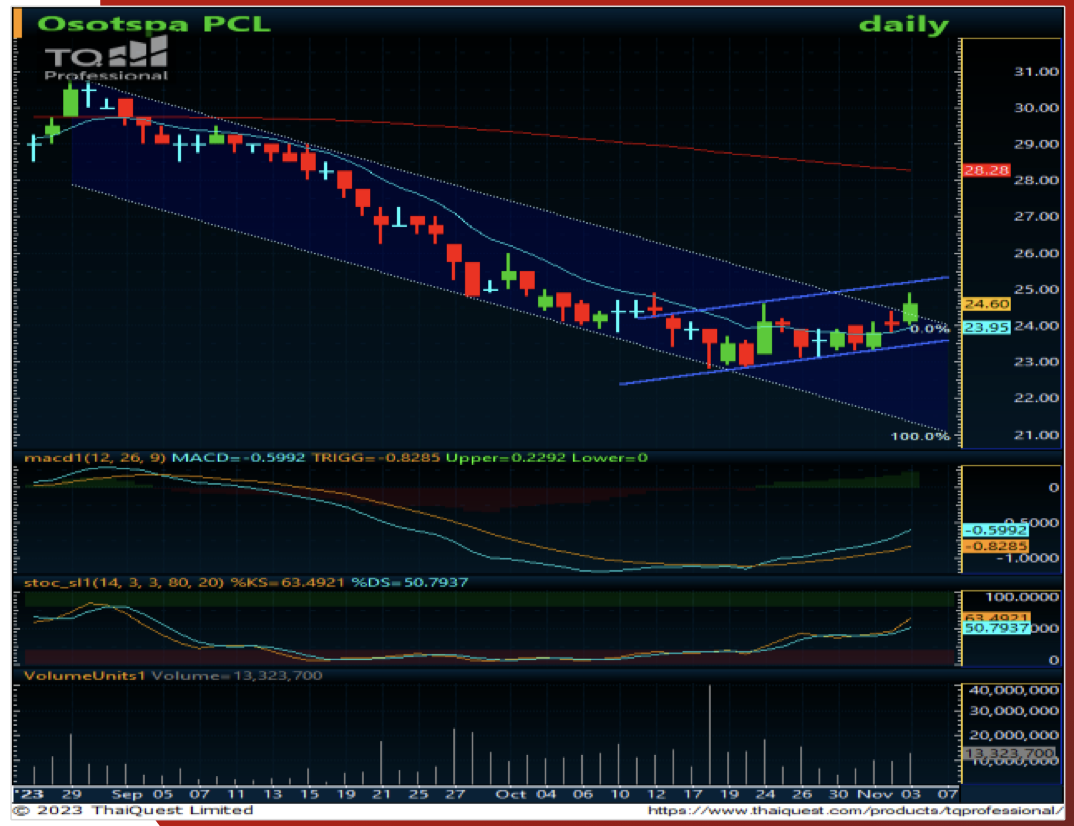Viewport: 1074px width, 826px height.
Task: Select the 24.00 price axis label
Action: pyautogui.click(x=1036, y=325)
